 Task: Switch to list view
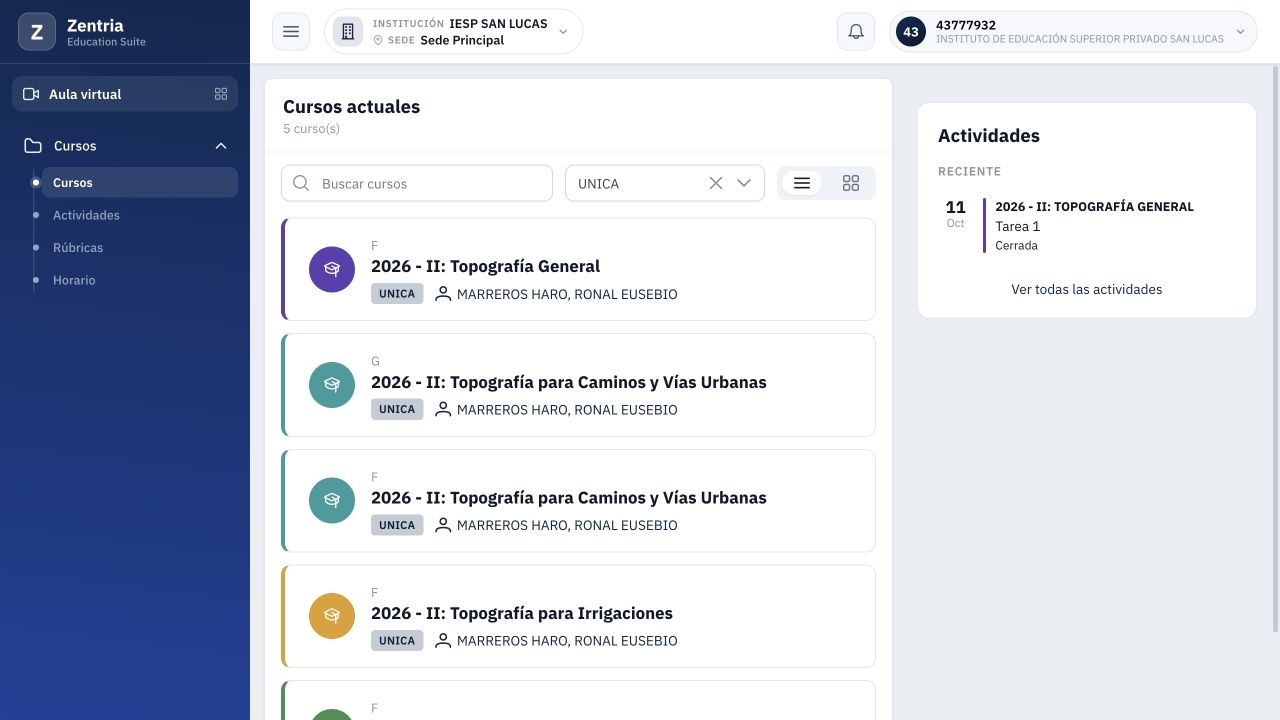(802, 183)
